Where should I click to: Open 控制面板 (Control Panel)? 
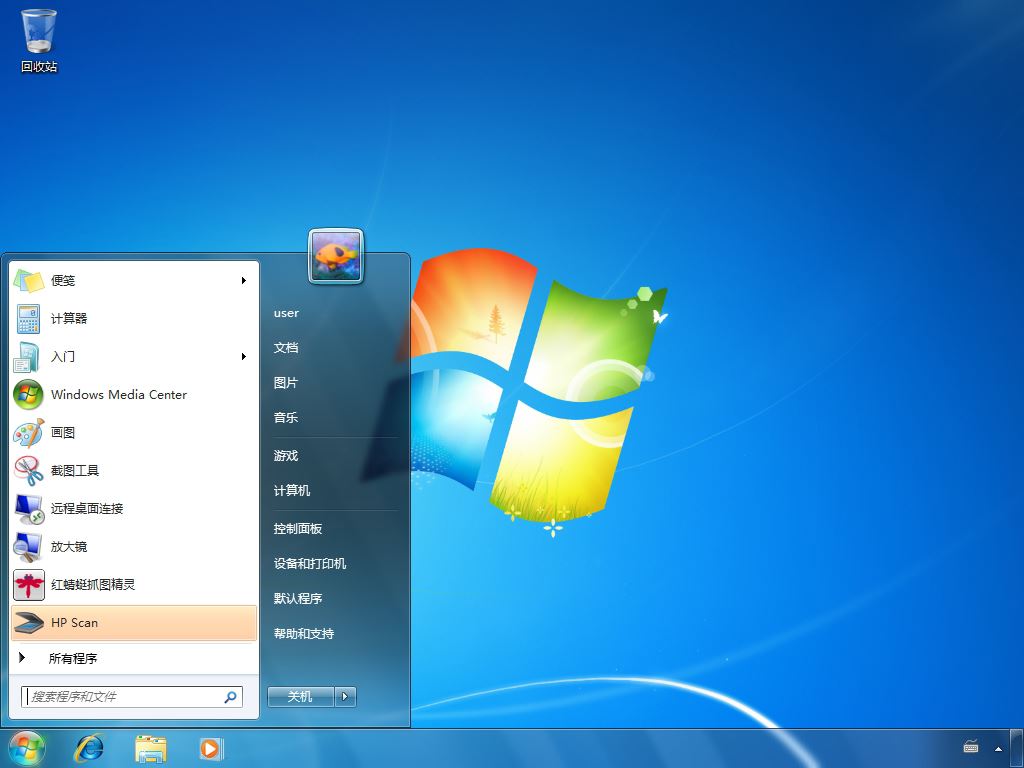pos(297,528)
